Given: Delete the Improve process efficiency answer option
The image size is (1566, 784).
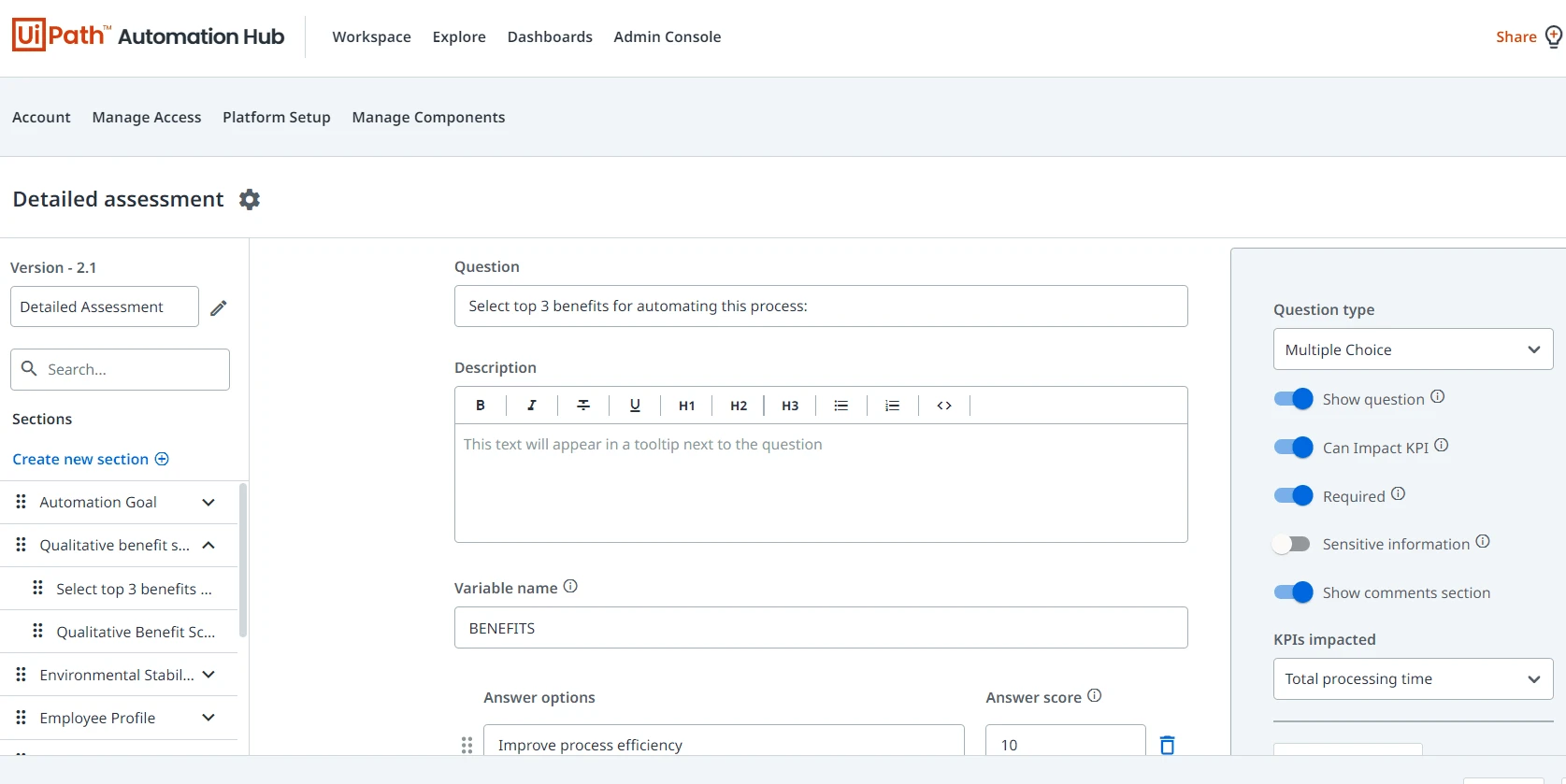Looking at the screenshot, I should click(1168, 745).
